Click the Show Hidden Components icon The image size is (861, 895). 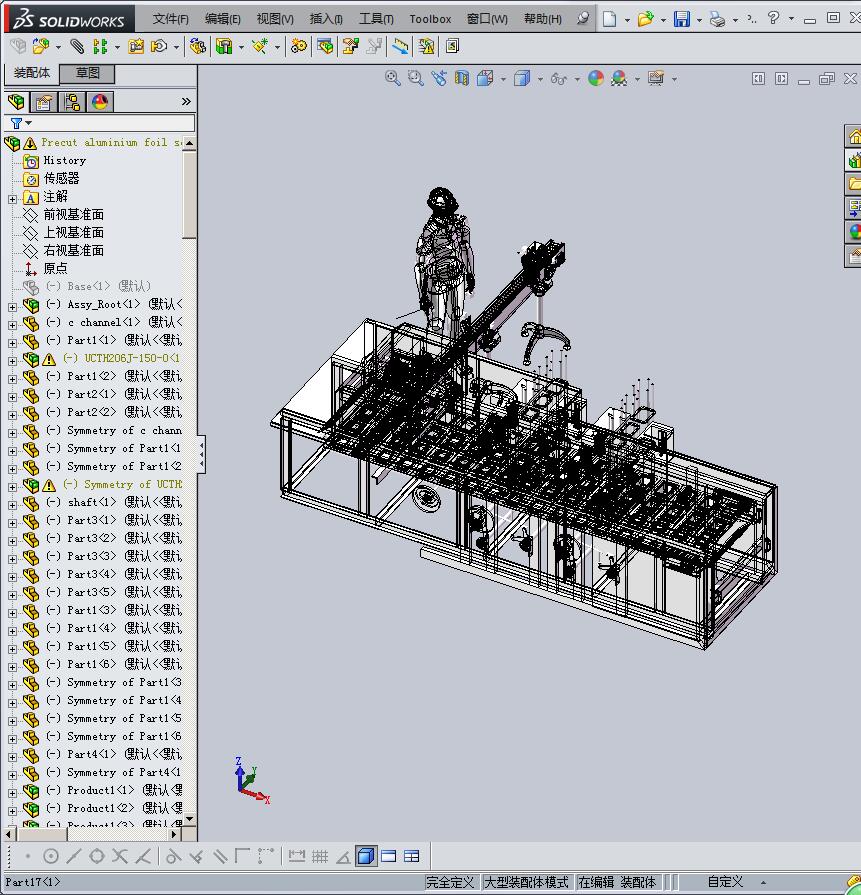click(x=198, y=46)
